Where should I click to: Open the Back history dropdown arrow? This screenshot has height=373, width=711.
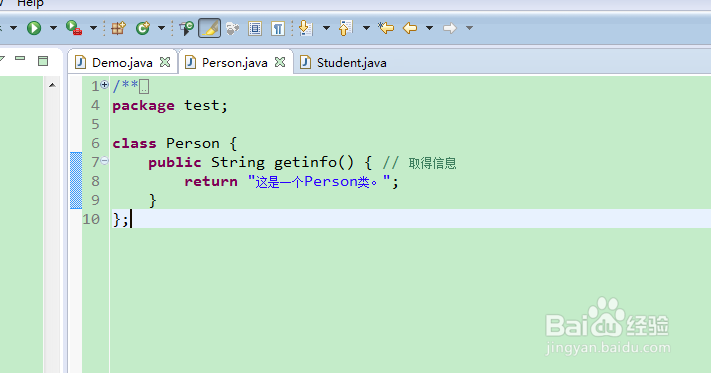pos(429,28)
